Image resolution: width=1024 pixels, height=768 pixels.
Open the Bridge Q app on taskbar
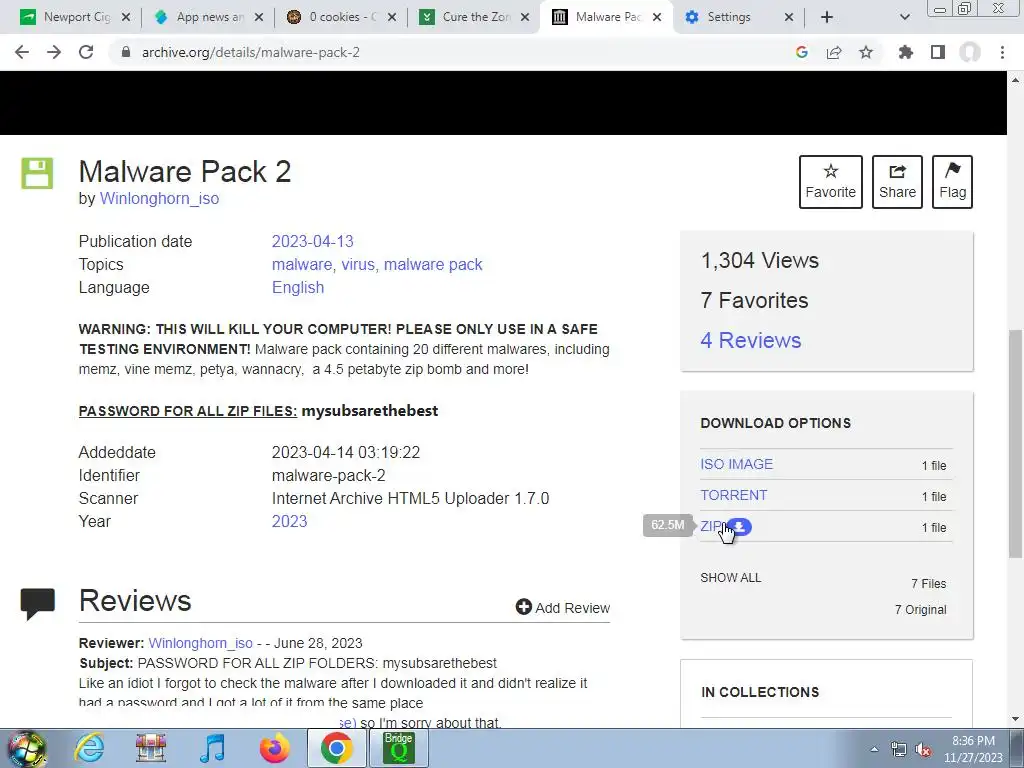pyautogui.click(x=398, y=748)
